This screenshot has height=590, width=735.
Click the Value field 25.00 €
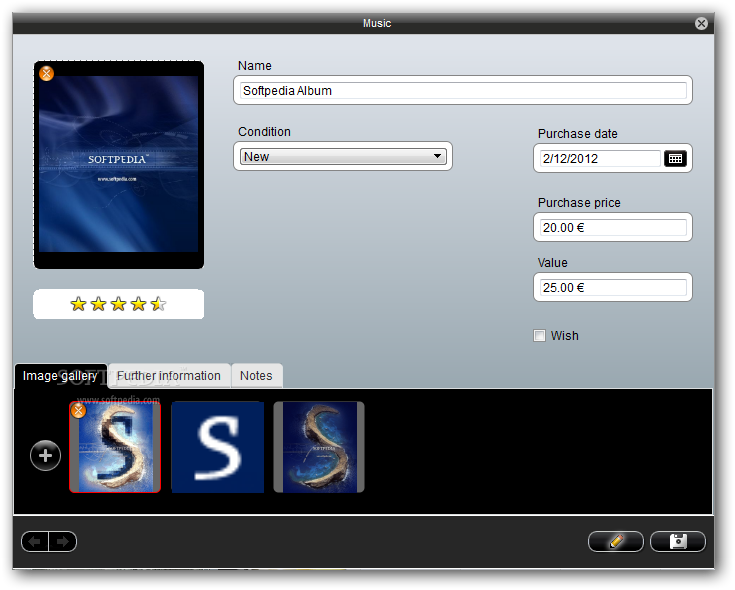pos(613,288)
